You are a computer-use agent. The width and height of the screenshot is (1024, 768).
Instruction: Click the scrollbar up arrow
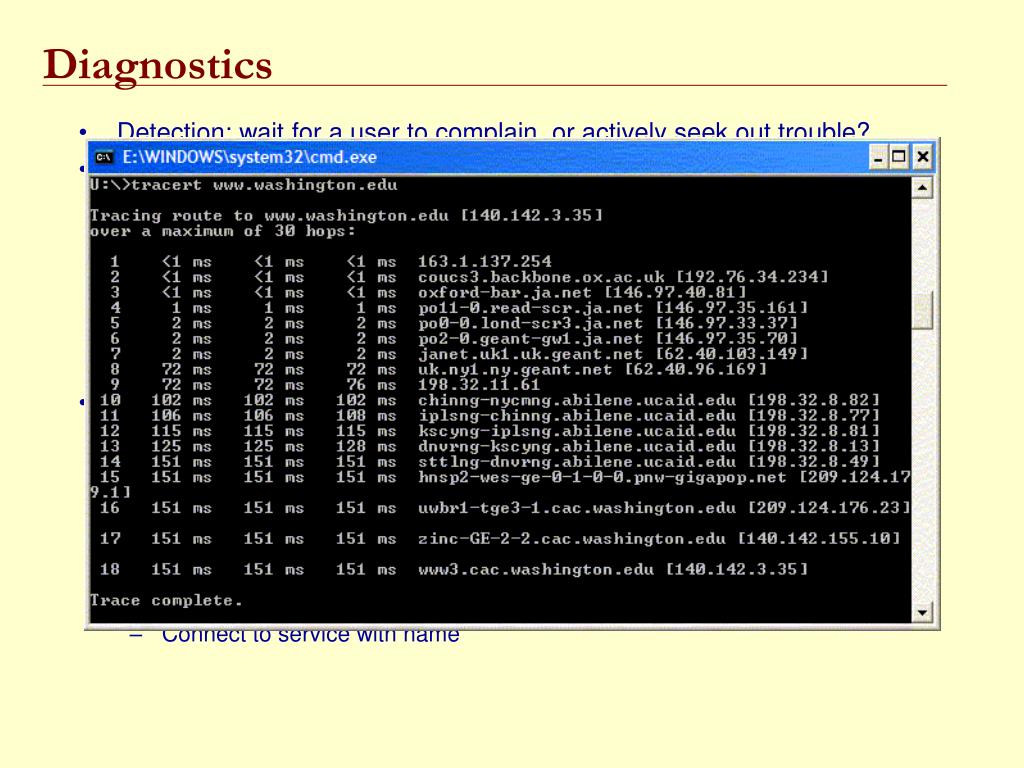(x=921, y=188)
